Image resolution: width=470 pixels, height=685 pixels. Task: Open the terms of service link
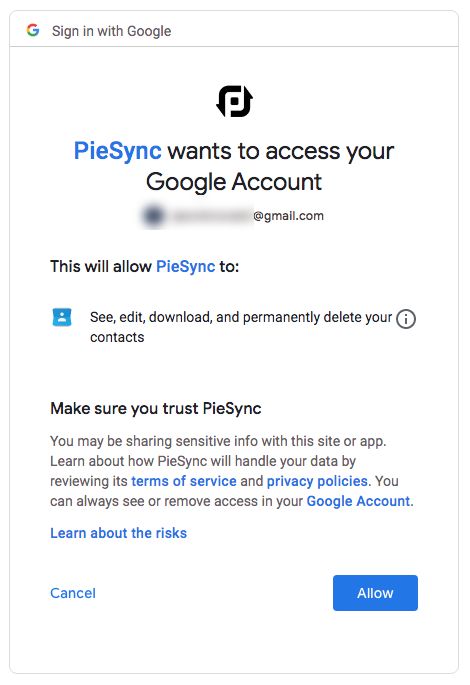[x=184, y=481]
